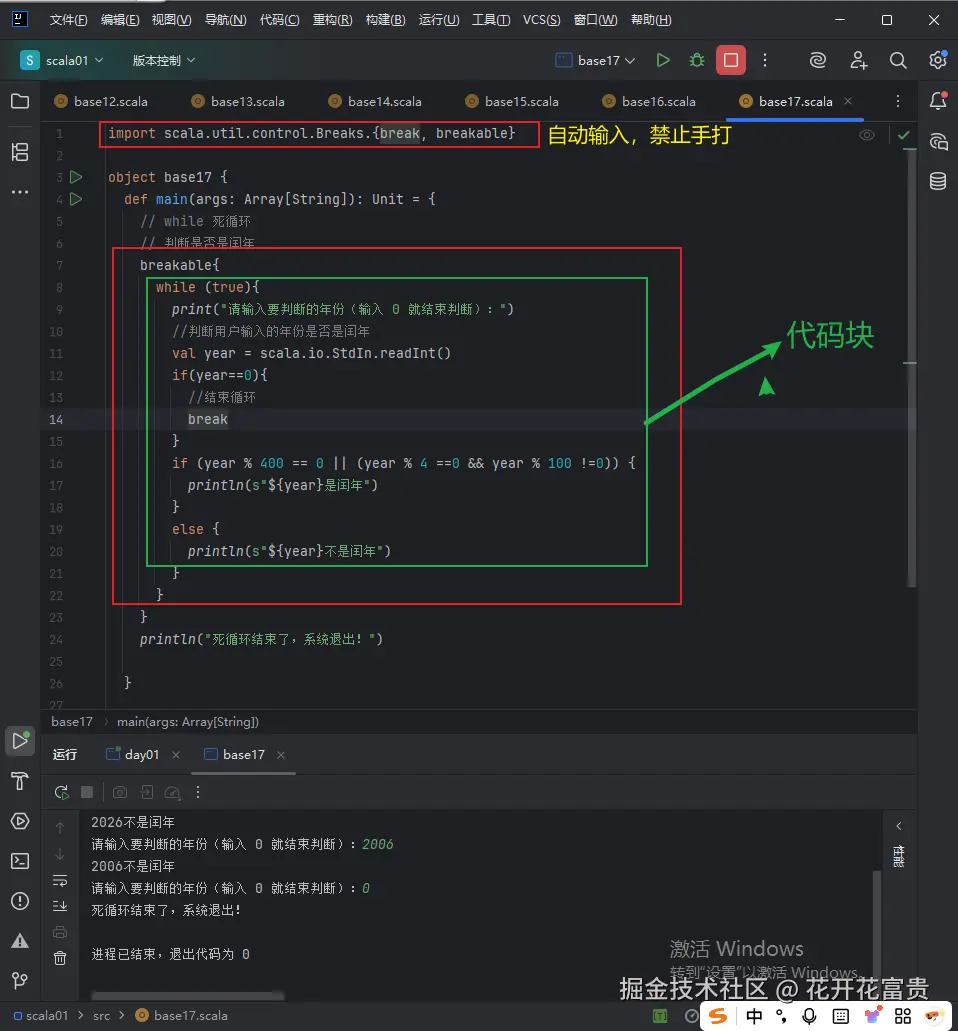Screen dimensions: 958x1031
Task: Start debugging with the bug icon
Action: coord(696,60)
